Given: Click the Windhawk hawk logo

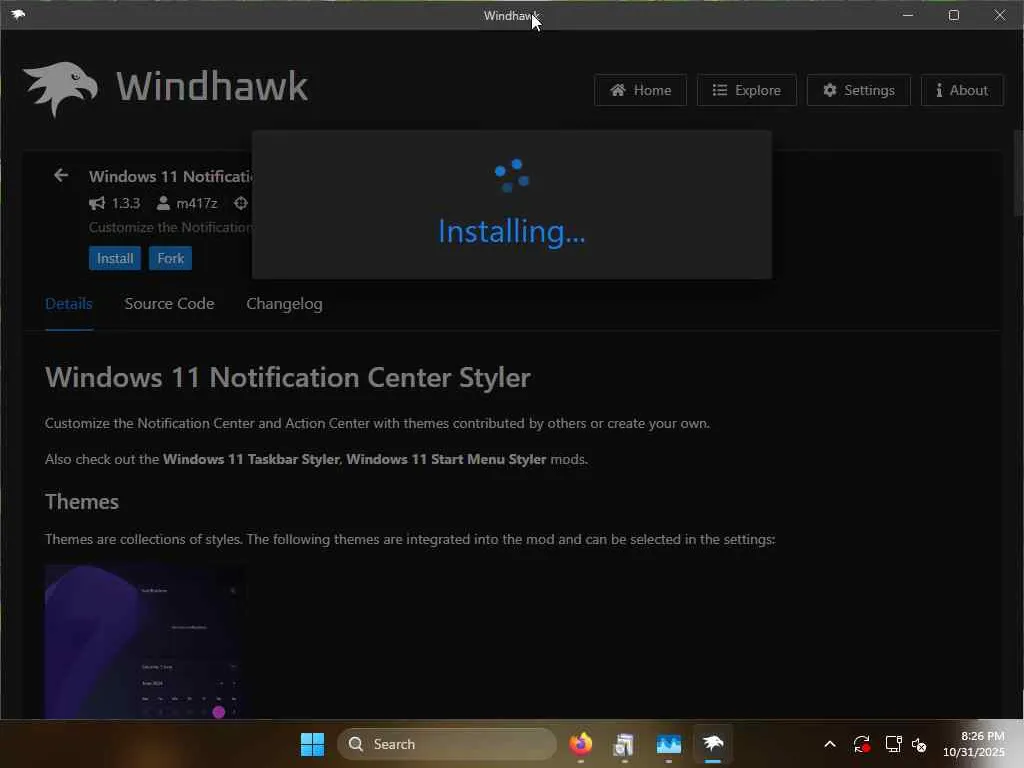Looking at the screenshot, I should click(60, 88).
